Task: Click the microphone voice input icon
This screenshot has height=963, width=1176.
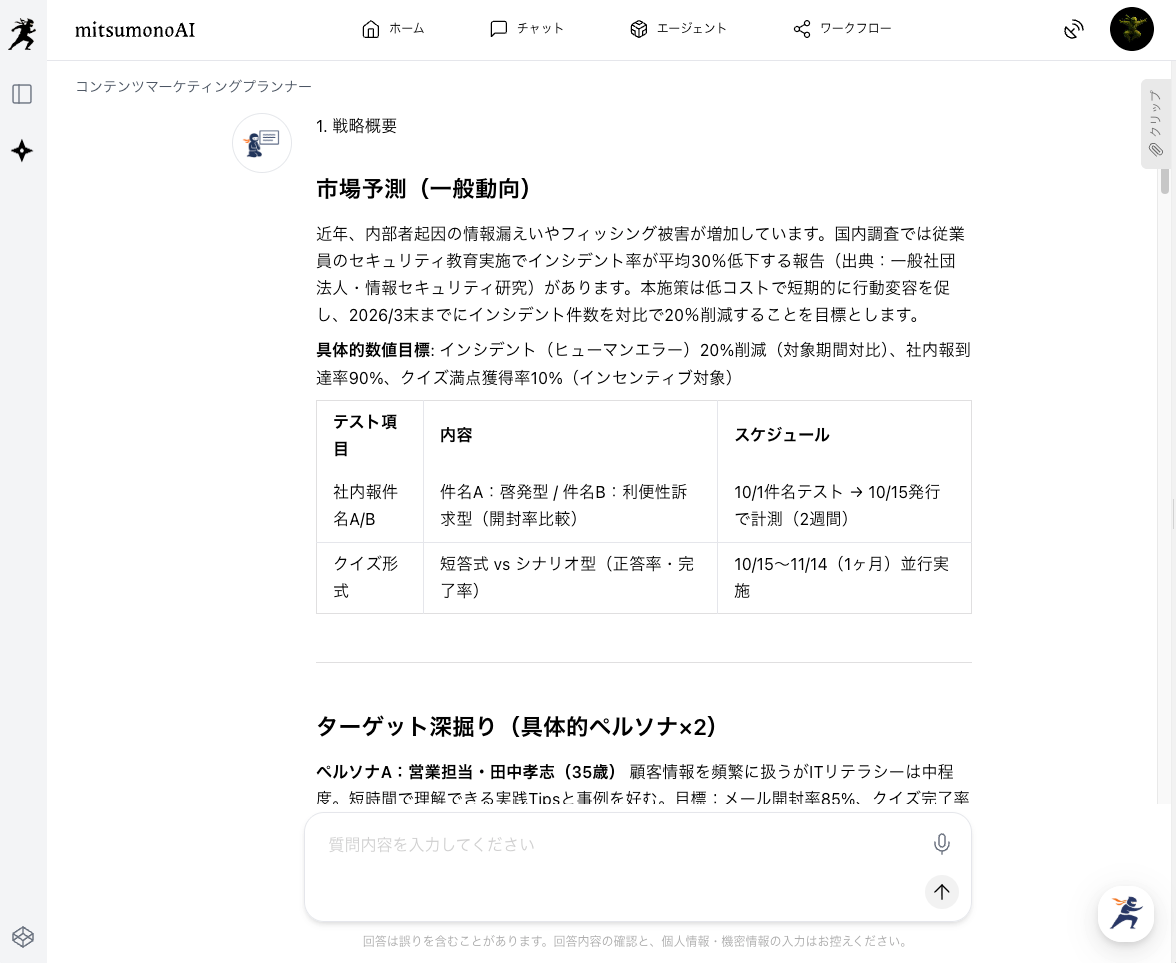Action: point(941,844)
